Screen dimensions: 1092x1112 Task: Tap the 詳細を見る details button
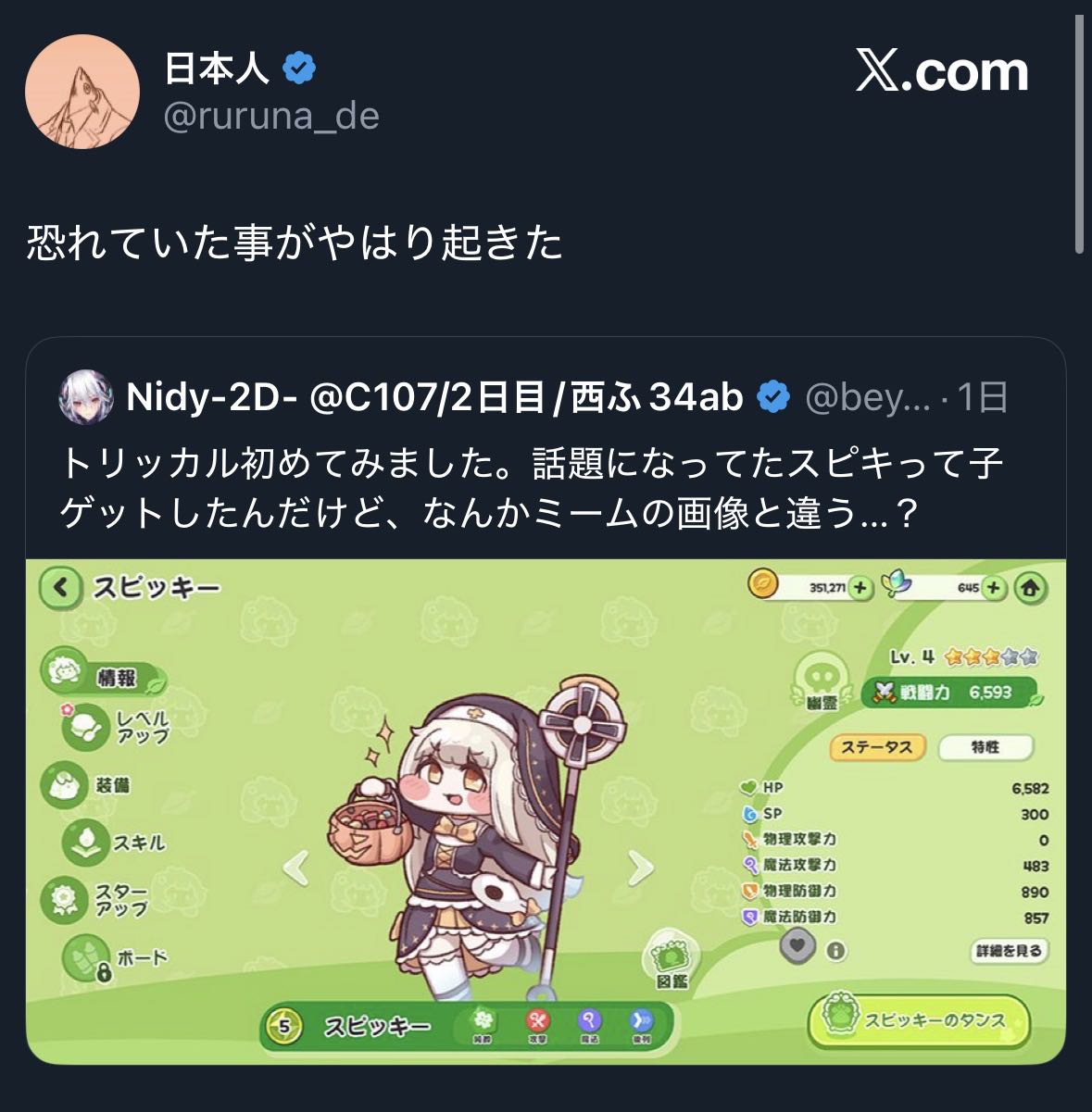tap(1010, 951)
